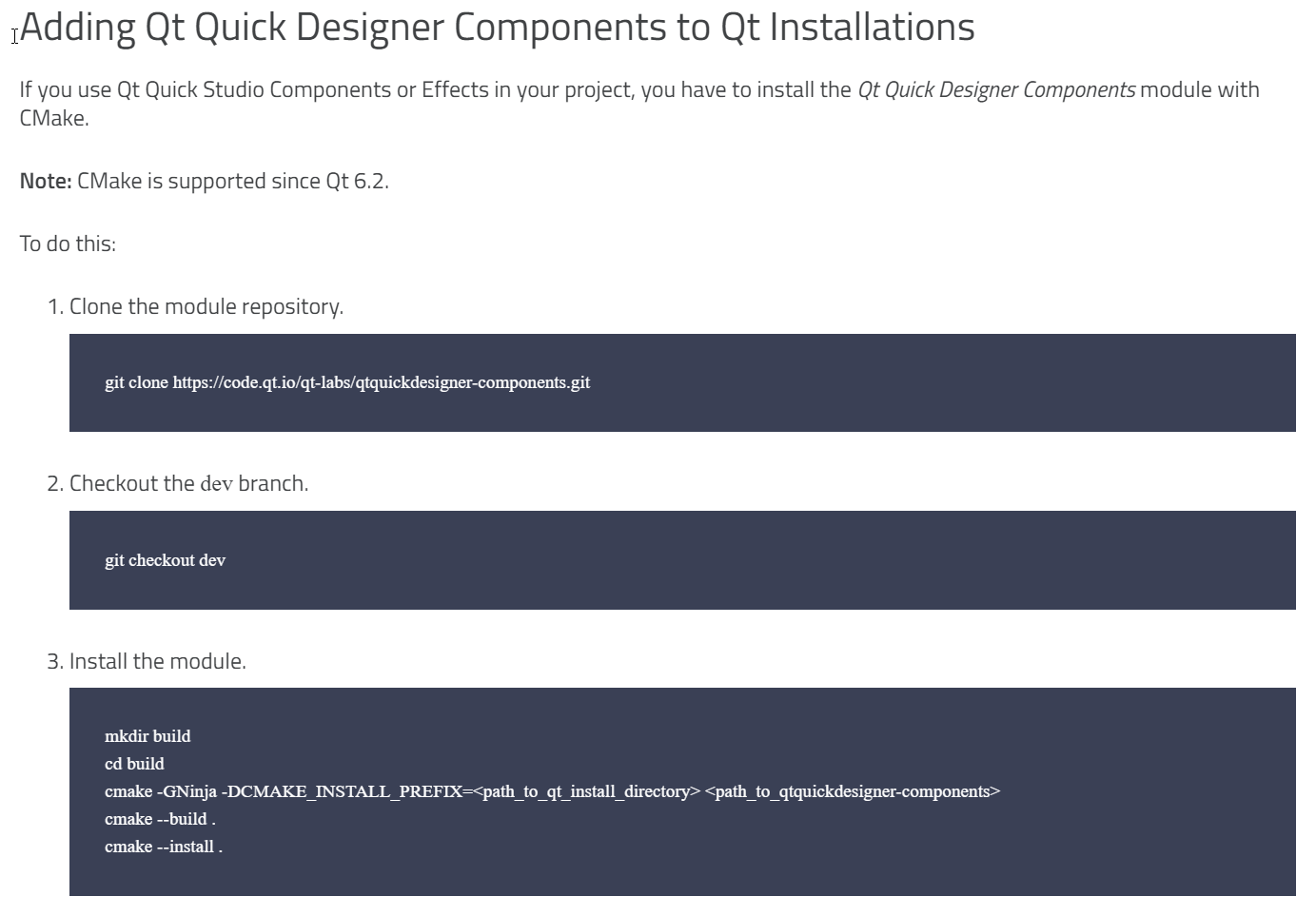Click "CMake is supported since Qt 6.2" text
Image resolution: width=1316 pixels, height=916 pixels.
coord(232,181)
